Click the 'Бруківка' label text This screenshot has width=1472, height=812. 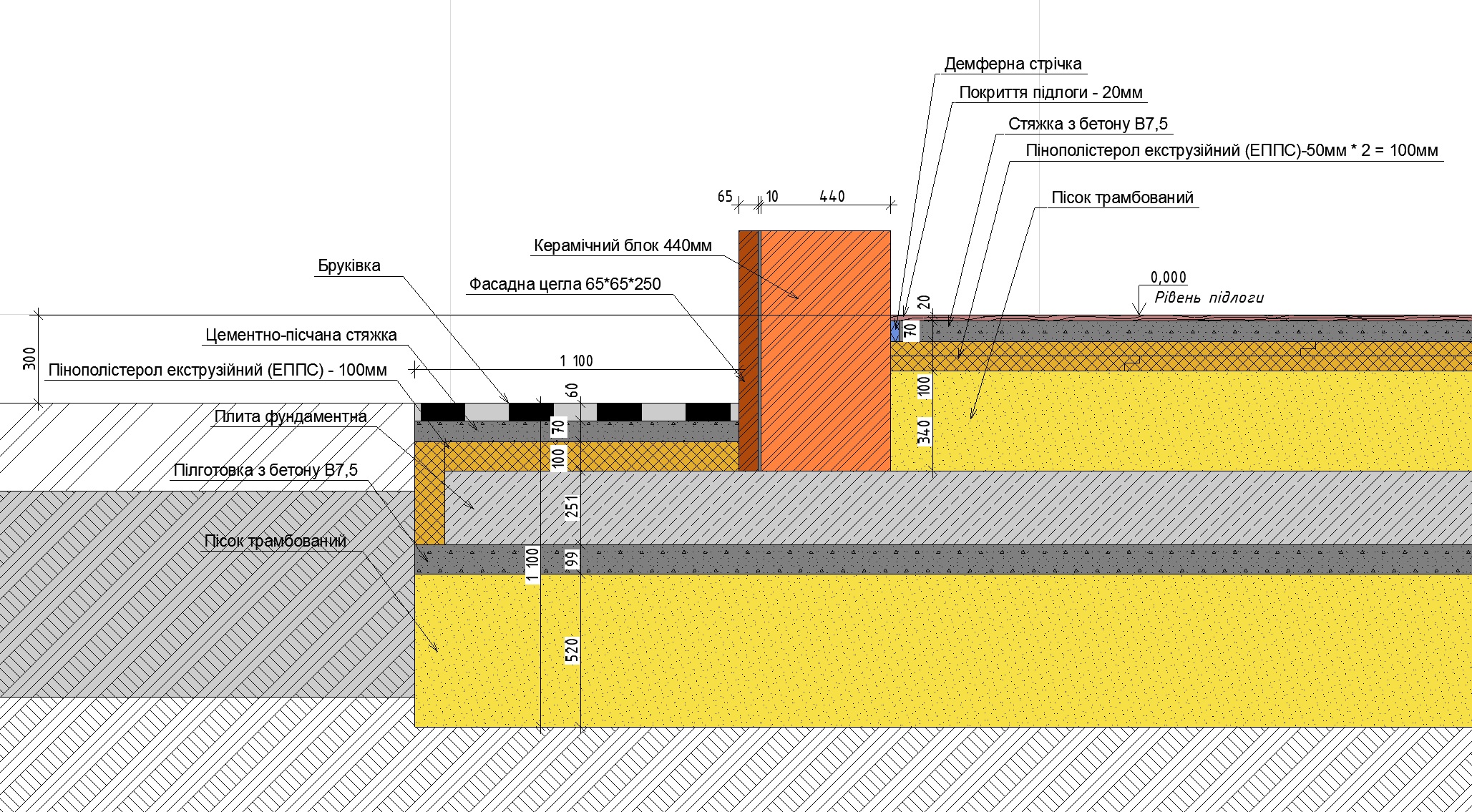click(x=349, y=266)
